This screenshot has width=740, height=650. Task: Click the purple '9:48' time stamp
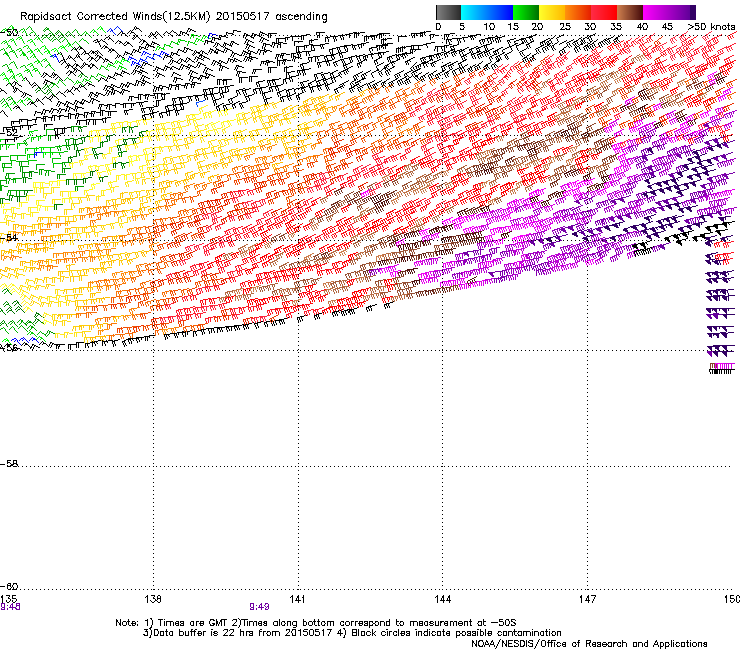(10, 607)
